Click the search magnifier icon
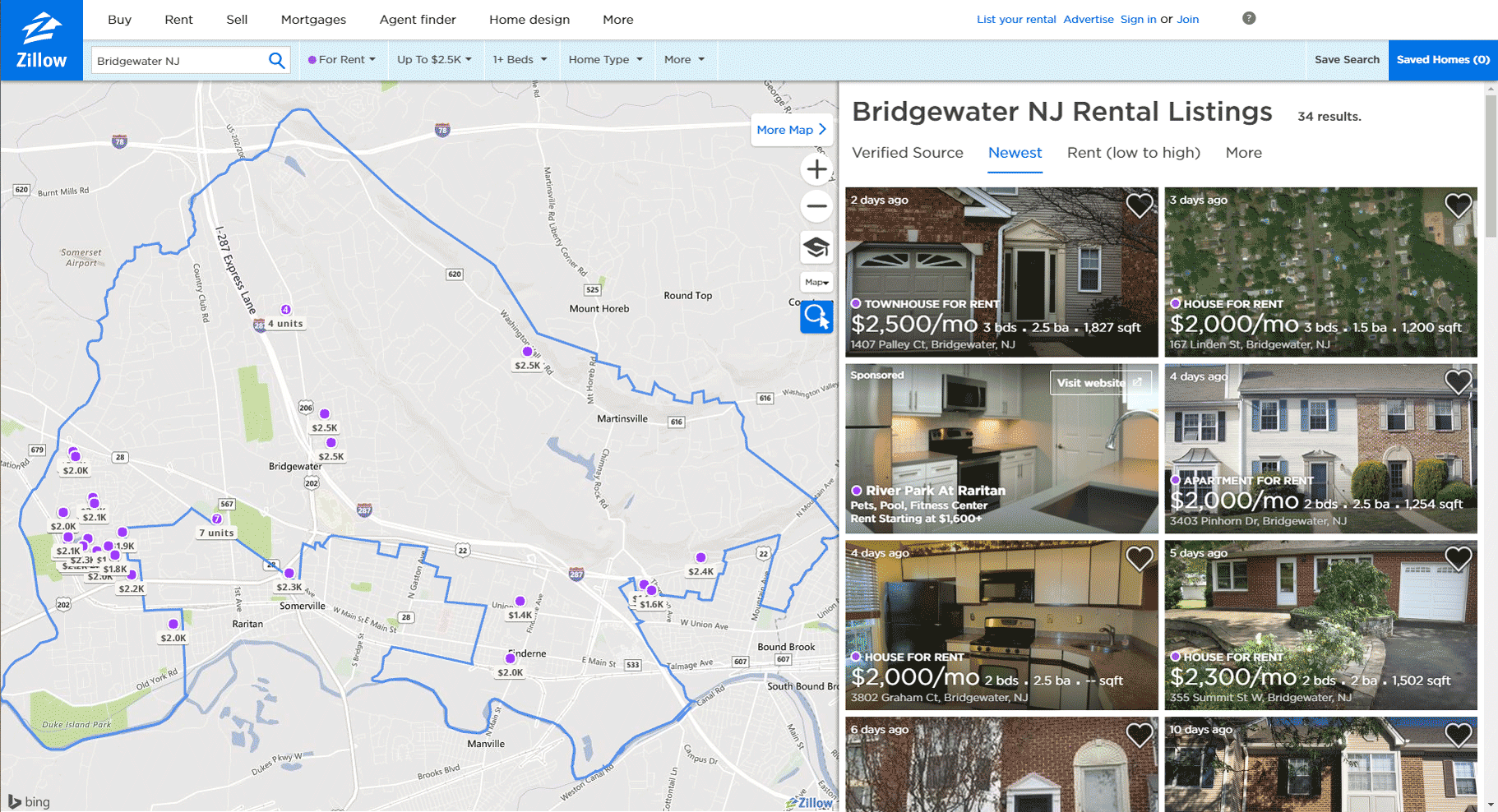This screenshot has width=1498, height=812. [277, 60]
